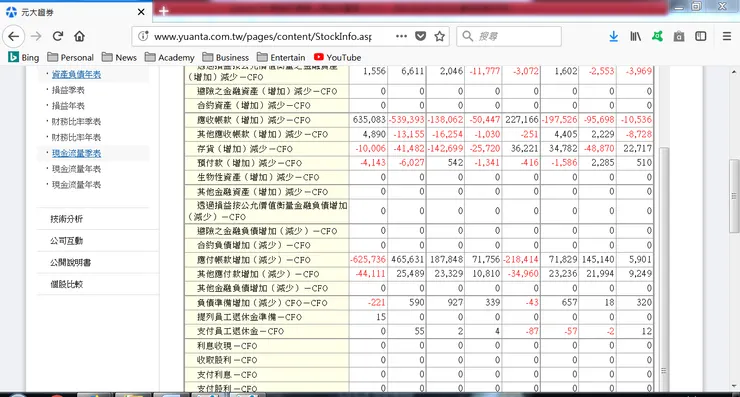Viewport: 740px width, 397px height.
Task: Click the 搜尋 search box
Action: [x=509, y=36]
